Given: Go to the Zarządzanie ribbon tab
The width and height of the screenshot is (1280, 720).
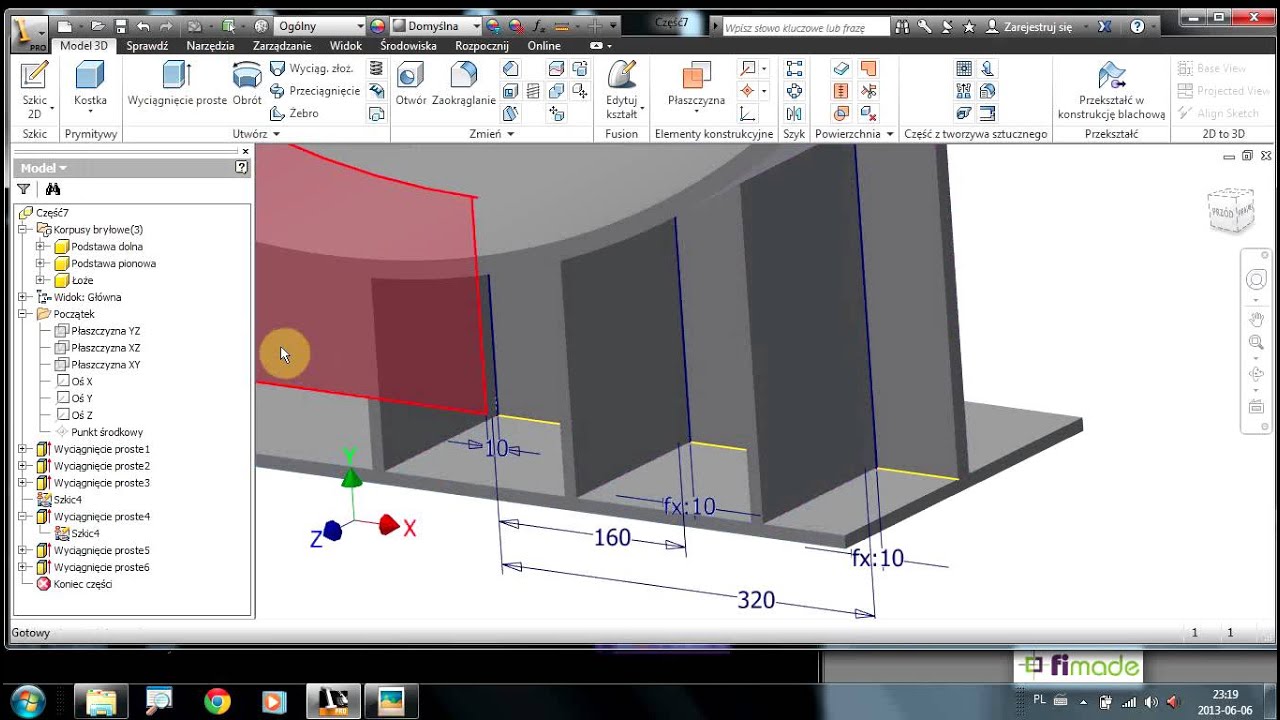Looking at the screenshot, I should tap(282, 46).
